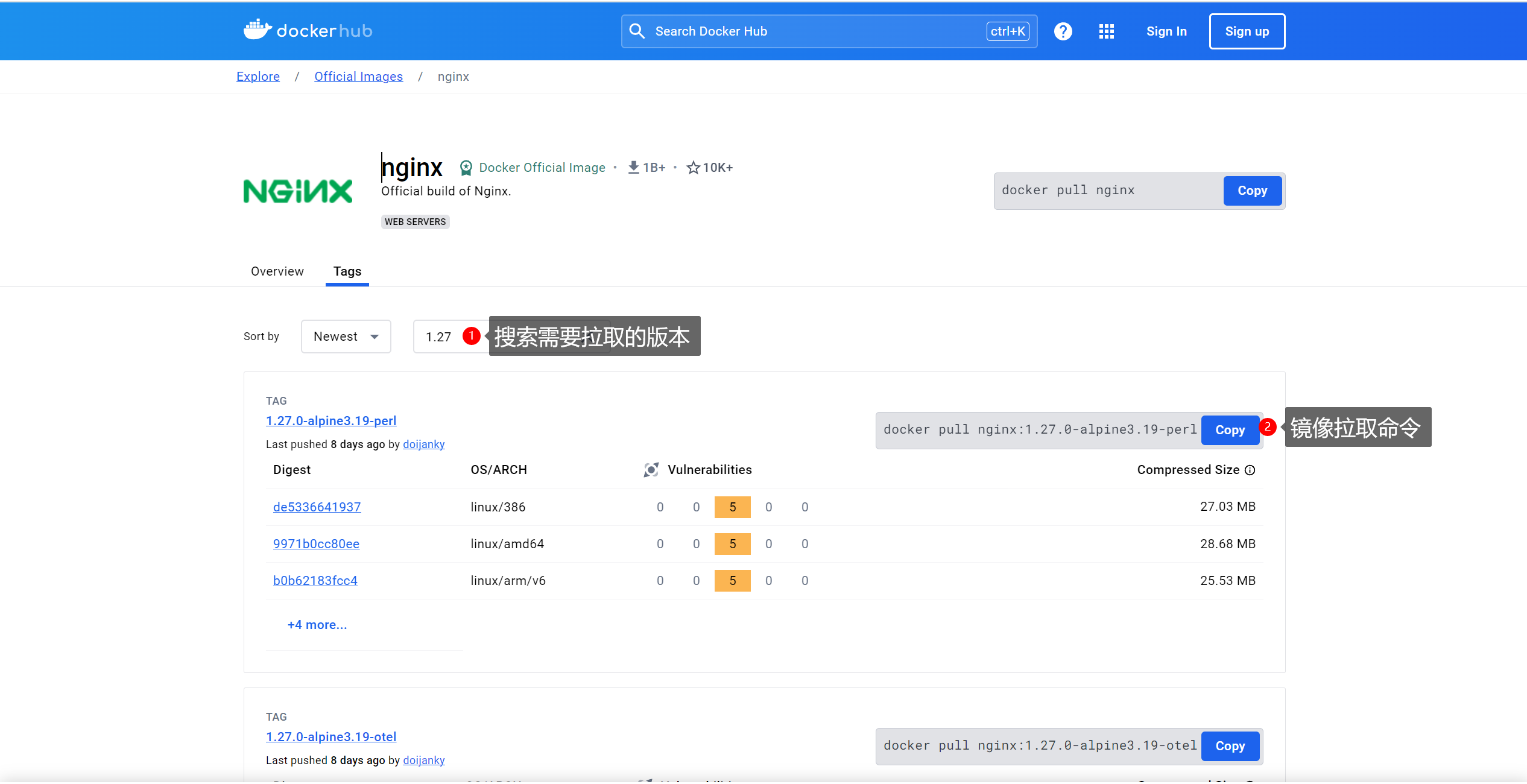Select the Tags tab
Viewport: 1527px width, 784px height.
pos(347,271)
